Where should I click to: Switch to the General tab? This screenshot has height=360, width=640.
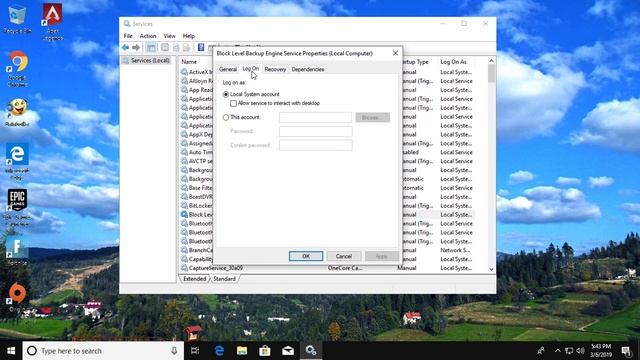click(x=228, y=69)
